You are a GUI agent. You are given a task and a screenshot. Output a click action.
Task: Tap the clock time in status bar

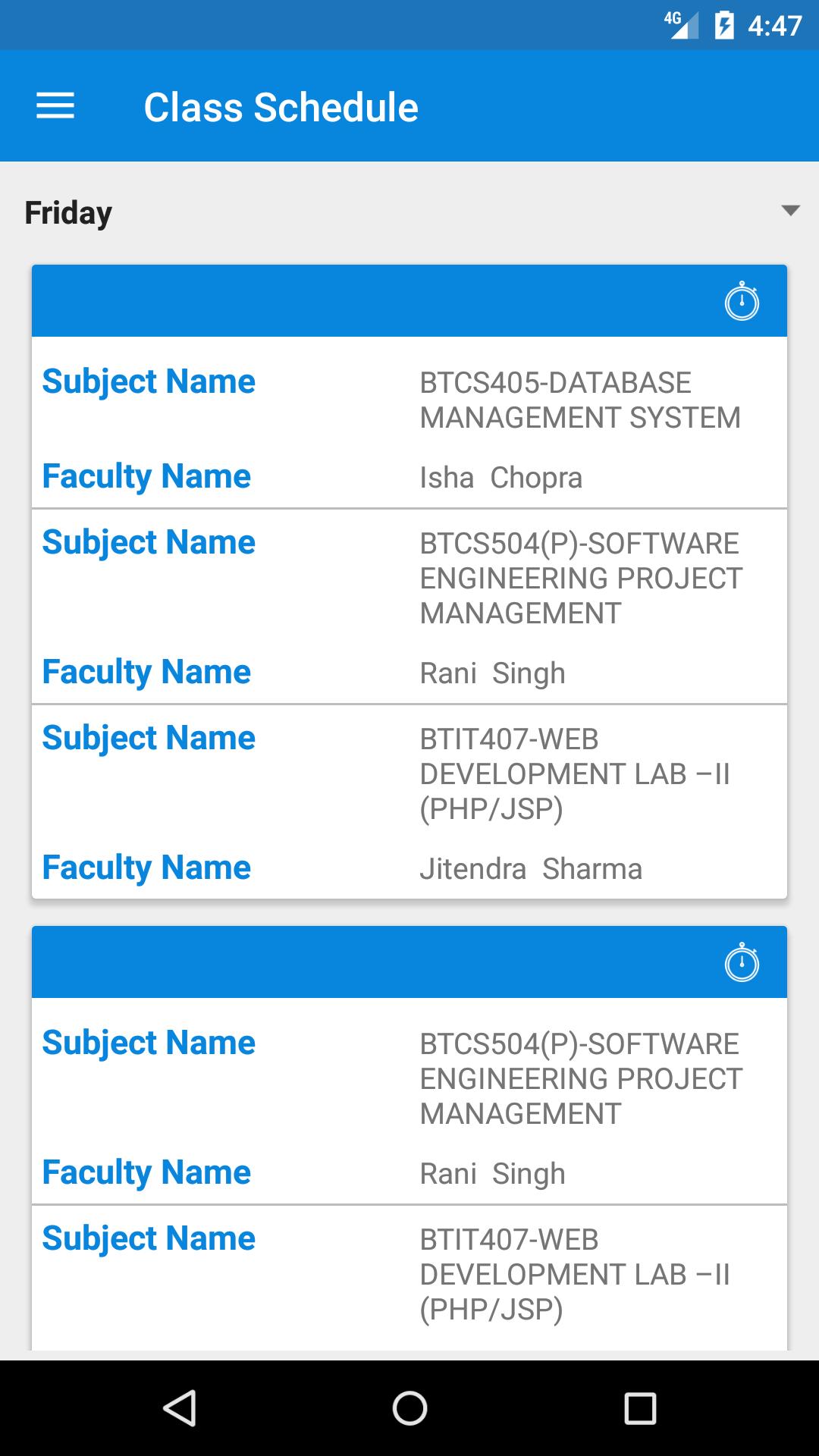774,26
